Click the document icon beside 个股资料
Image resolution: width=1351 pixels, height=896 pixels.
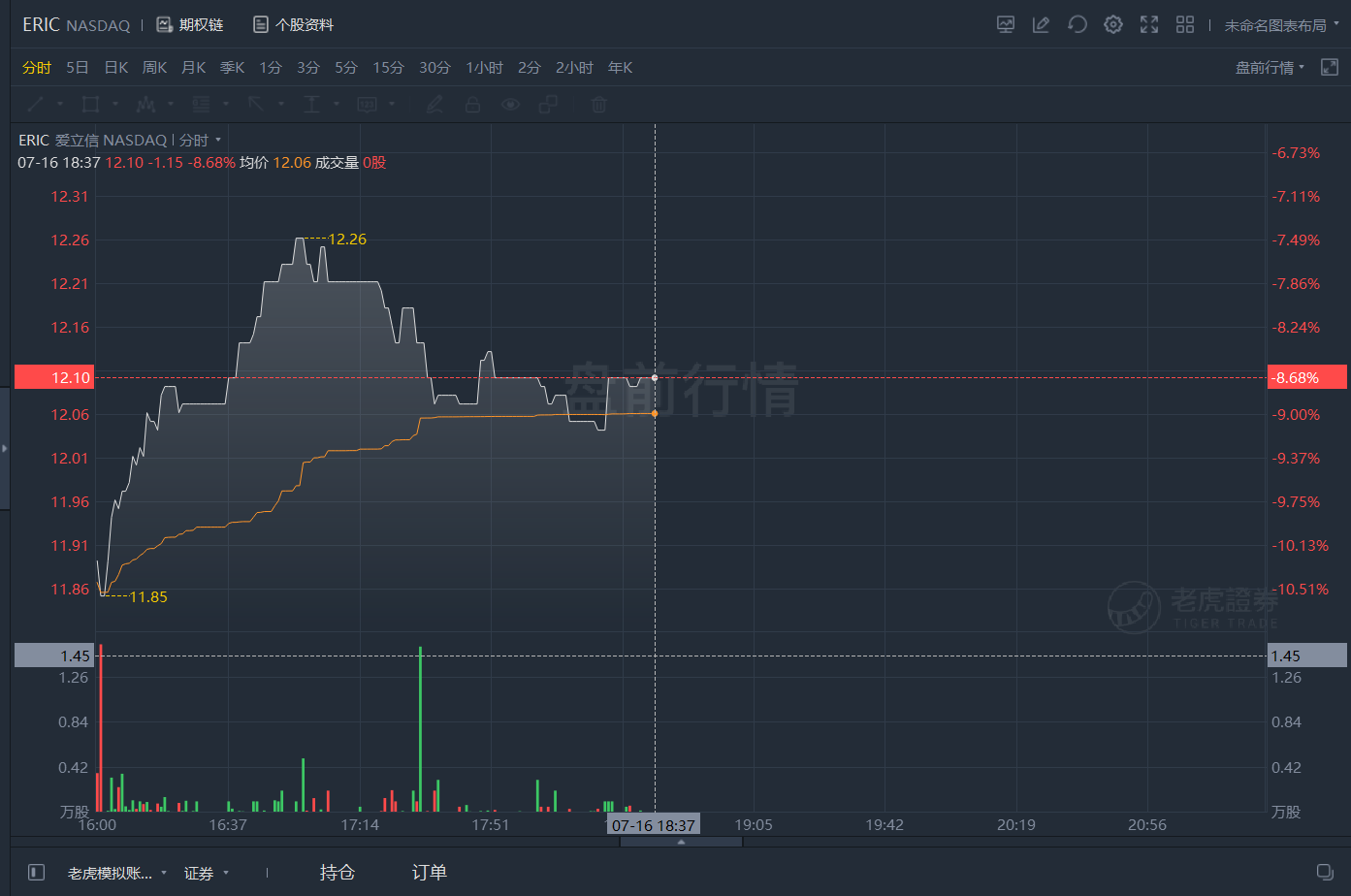pos(261,24)
